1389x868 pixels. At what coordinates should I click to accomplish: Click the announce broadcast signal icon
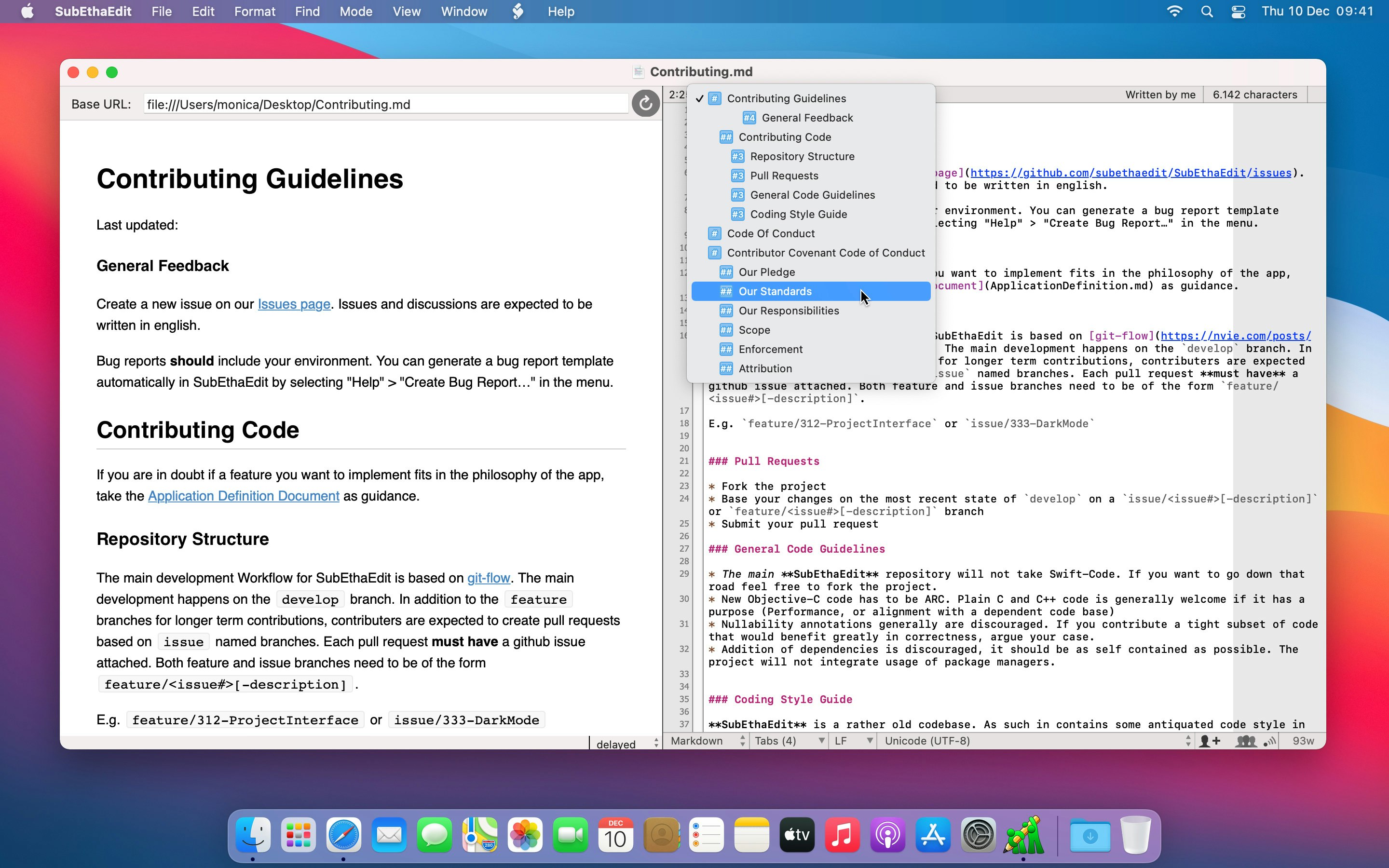click(1270, 741)
